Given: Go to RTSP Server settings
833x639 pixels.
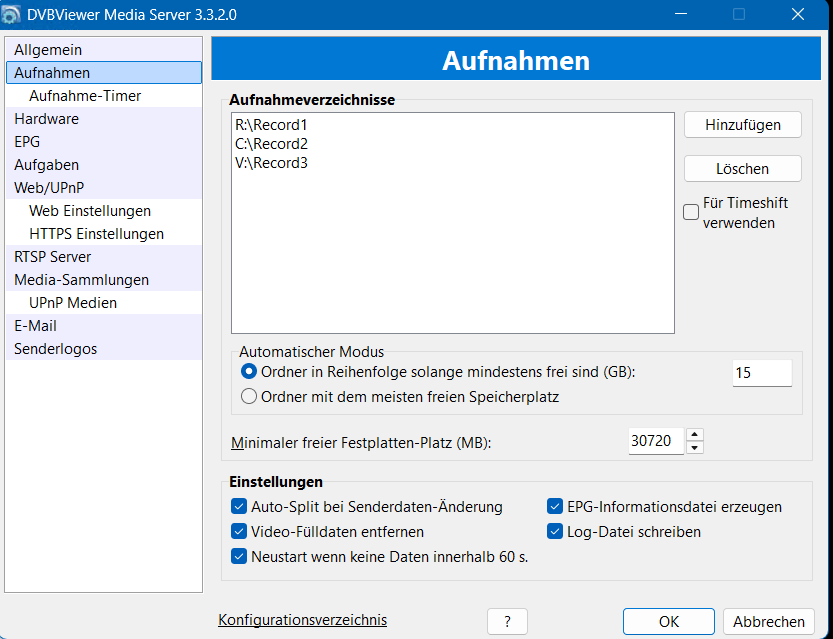Looking at the screenshot, I should 104,257.
